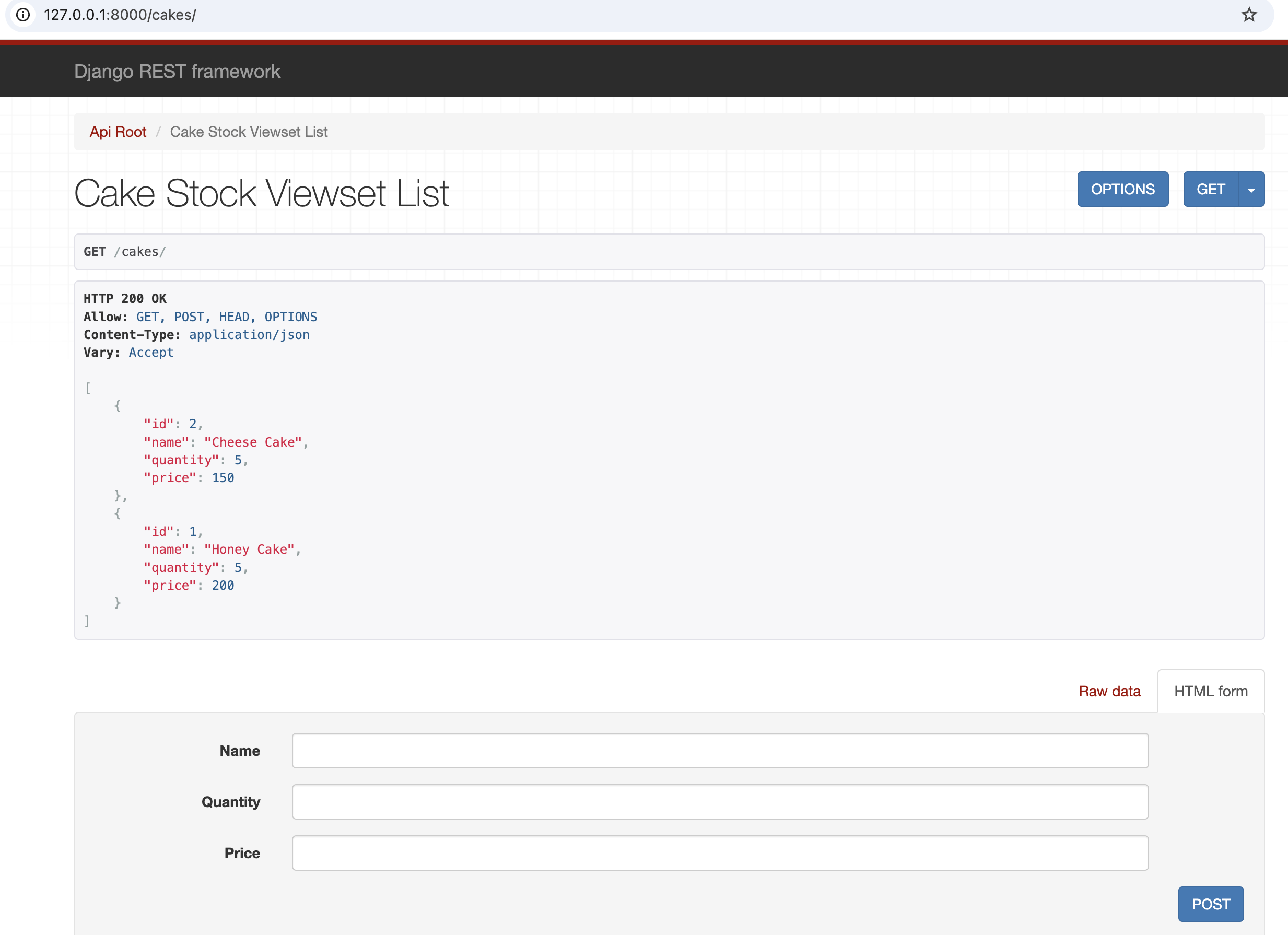This screenshot has height=935, width=1288.
Task: Switch to the Raw data tab
Action: click(x=1109, y=691)
